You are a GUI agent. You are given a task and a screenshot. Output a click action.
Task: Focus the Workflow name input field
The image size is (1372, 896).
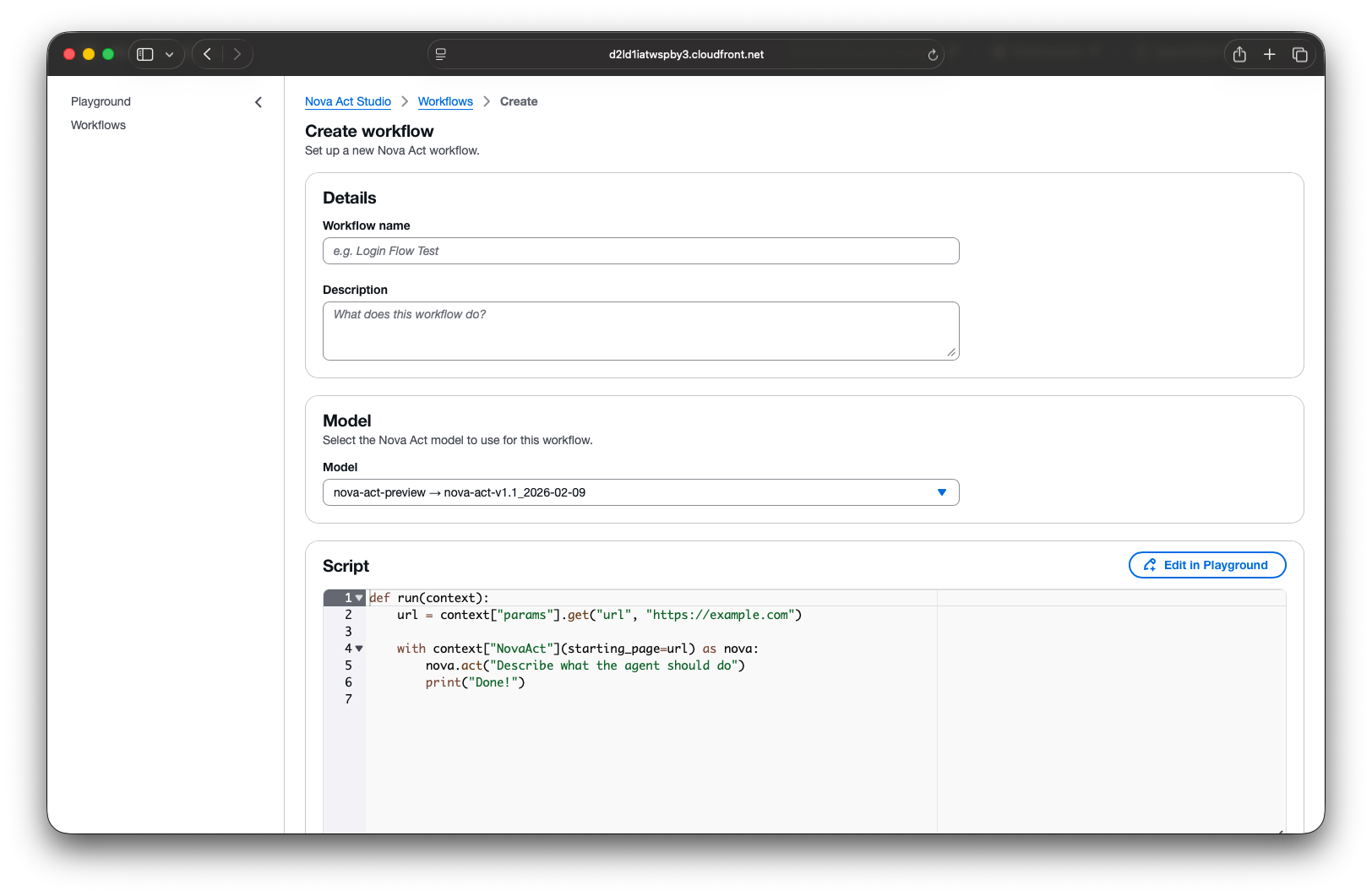[641, 251]
